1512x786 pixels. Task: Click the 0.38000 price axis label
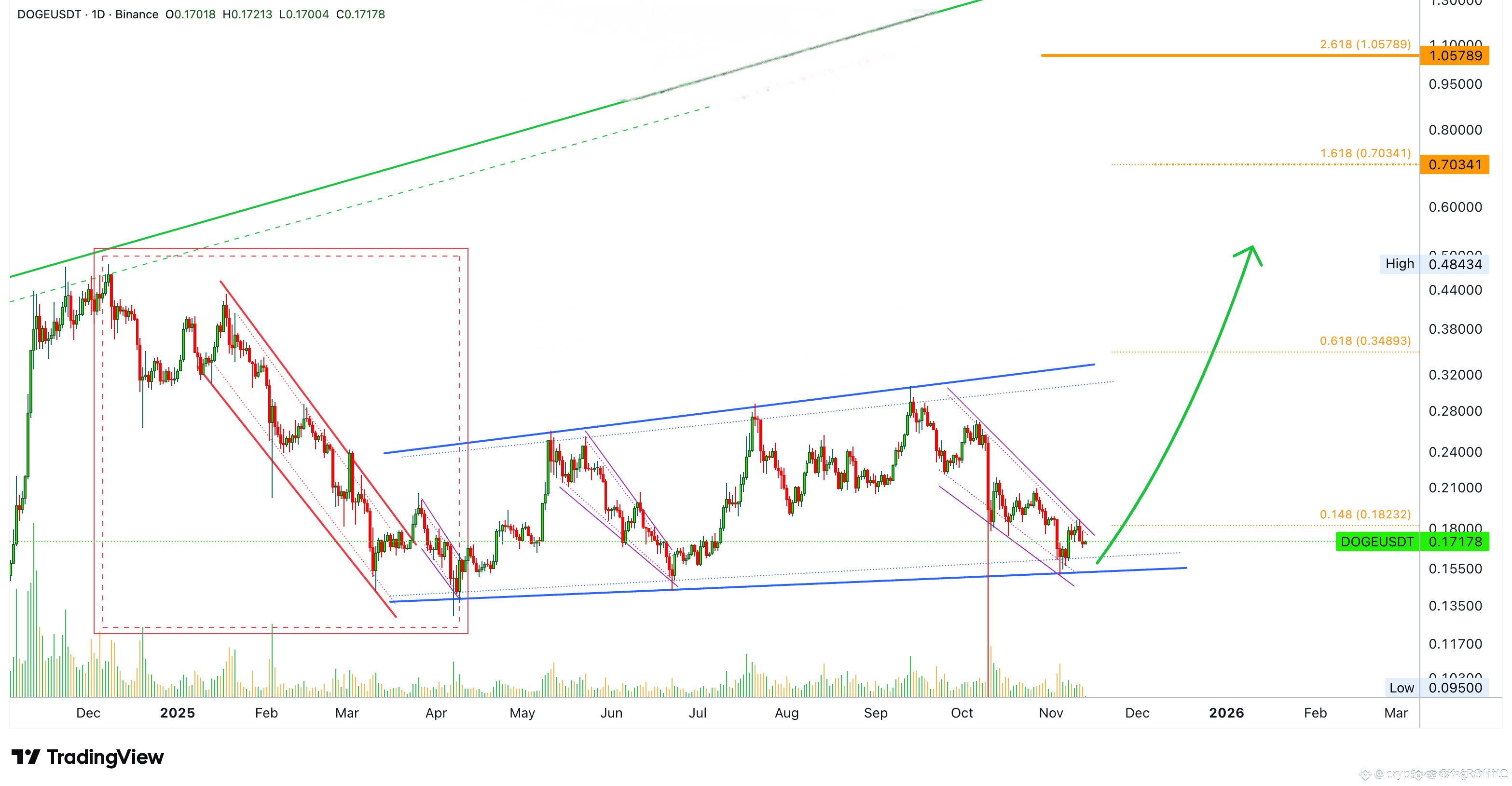[x=1455, y=329]
